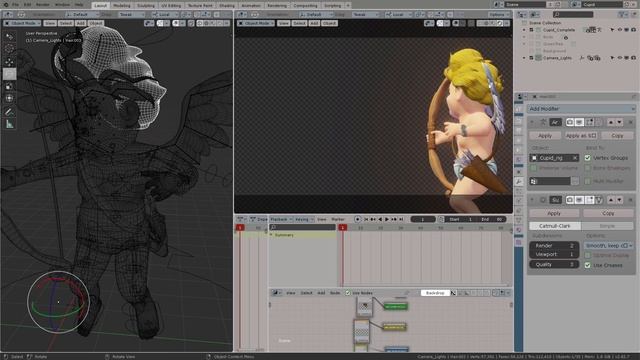
Task: Select the Select Box tool in left toolbar
Action: pyautogui.click(x=9, y=37)
